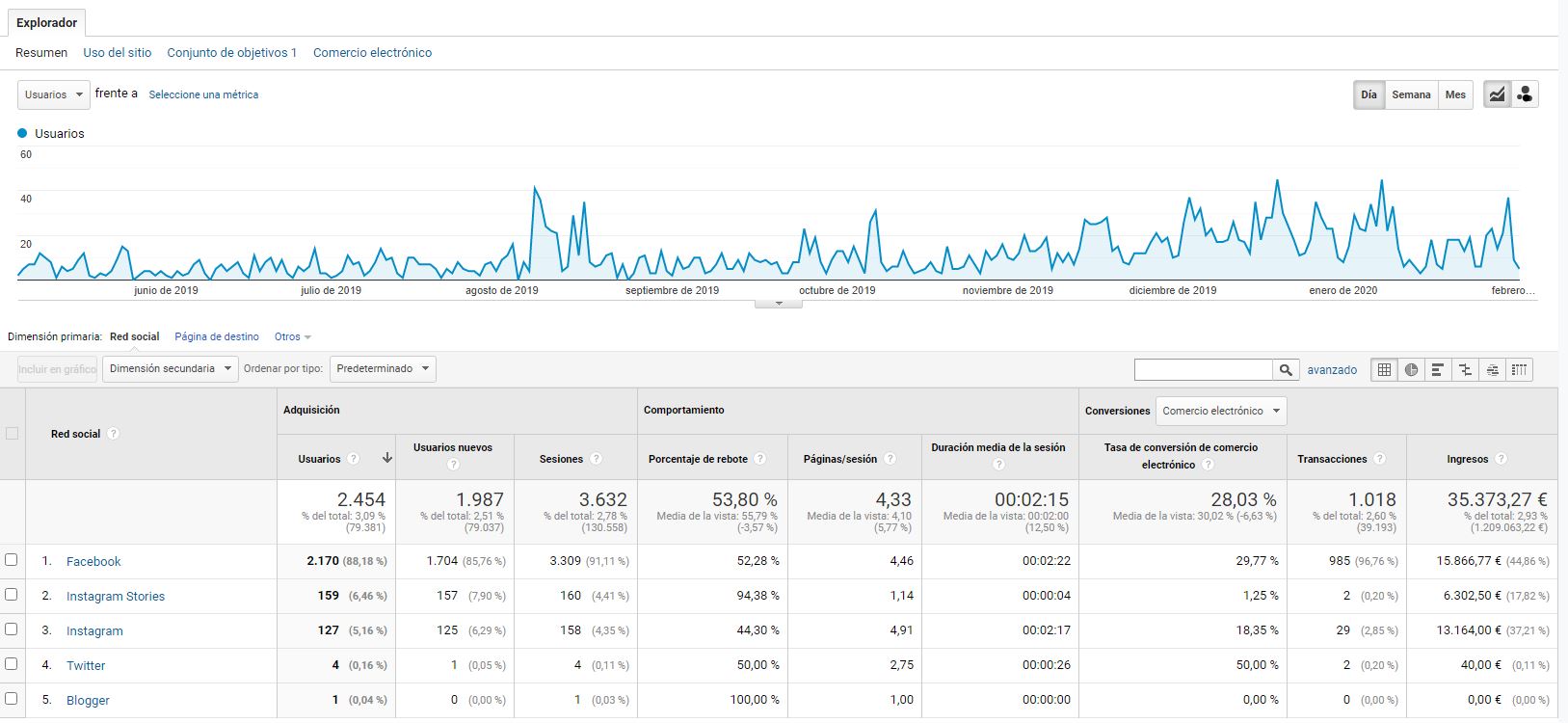Set chart granularity to Día
The width and height of the screenshot is (1568, 723).
coord(1369,94)
